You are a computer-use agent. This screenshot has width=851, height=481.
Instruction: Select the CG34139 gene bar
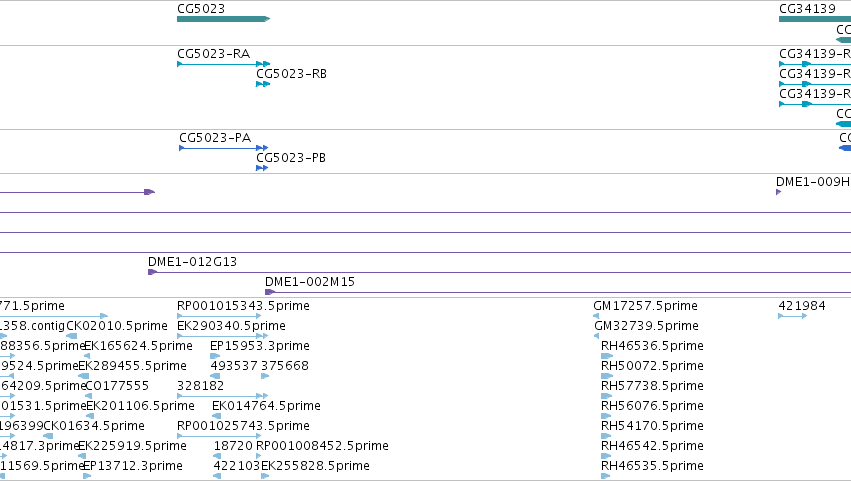[x=815, y=19]
